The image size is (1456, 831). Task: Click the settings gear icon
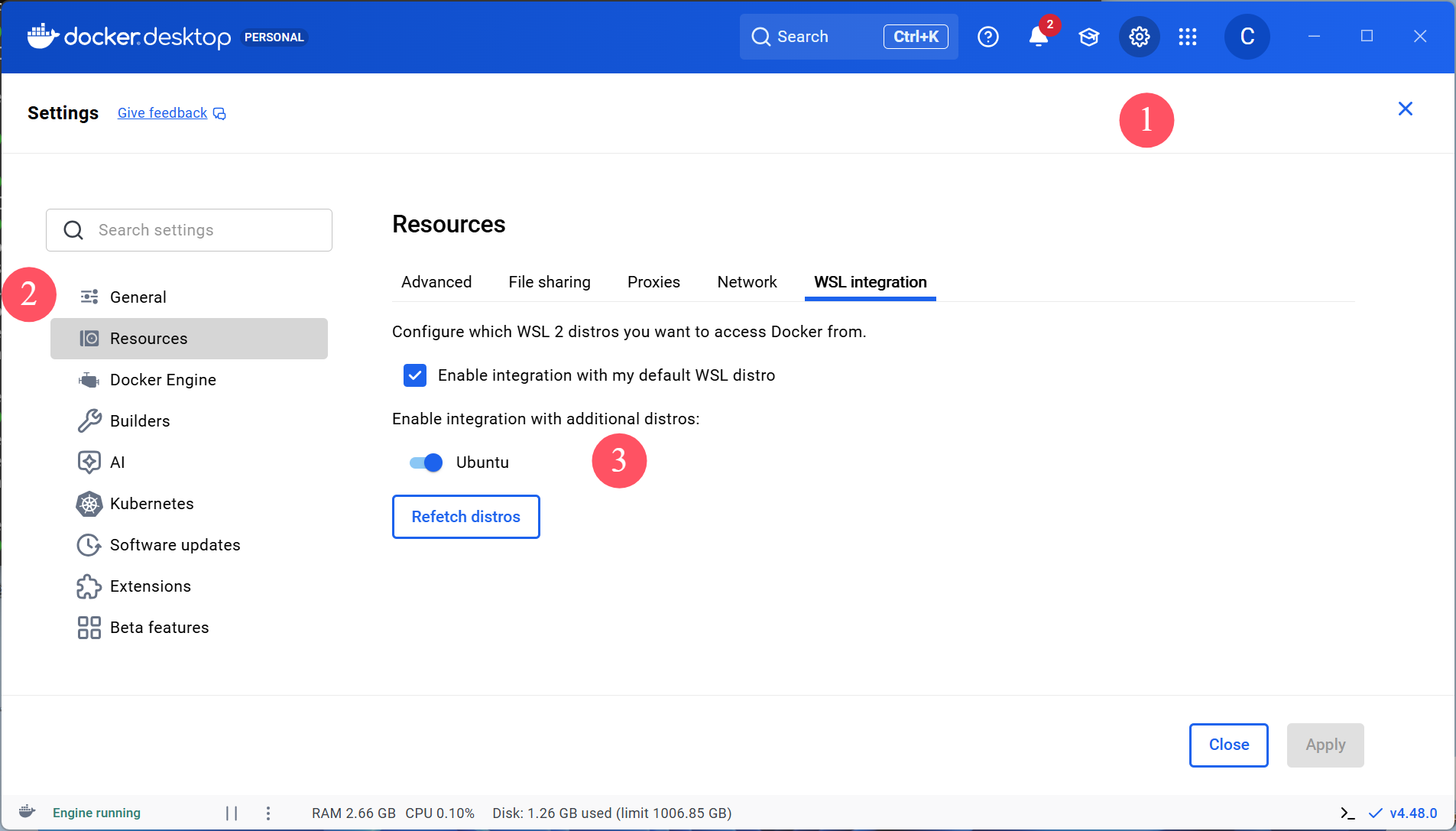(x=1139, y=37)
